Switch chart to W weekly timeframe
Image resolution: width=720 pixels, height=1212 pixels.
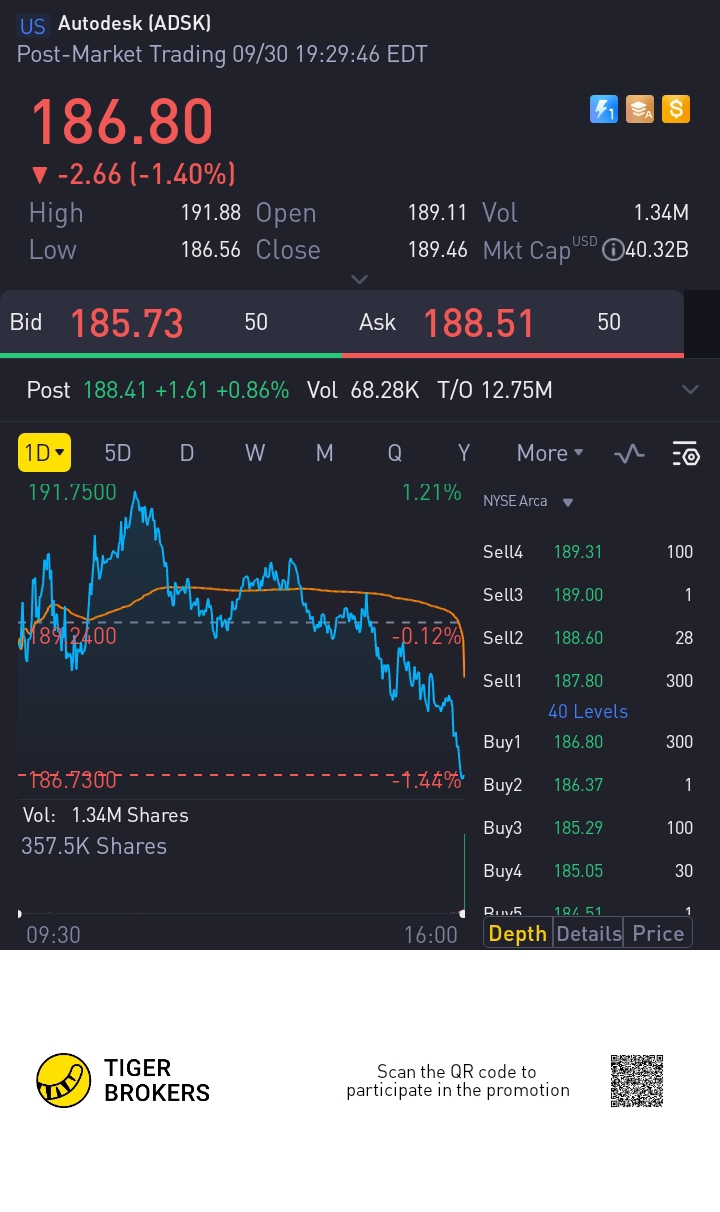(x=255, y=453)
